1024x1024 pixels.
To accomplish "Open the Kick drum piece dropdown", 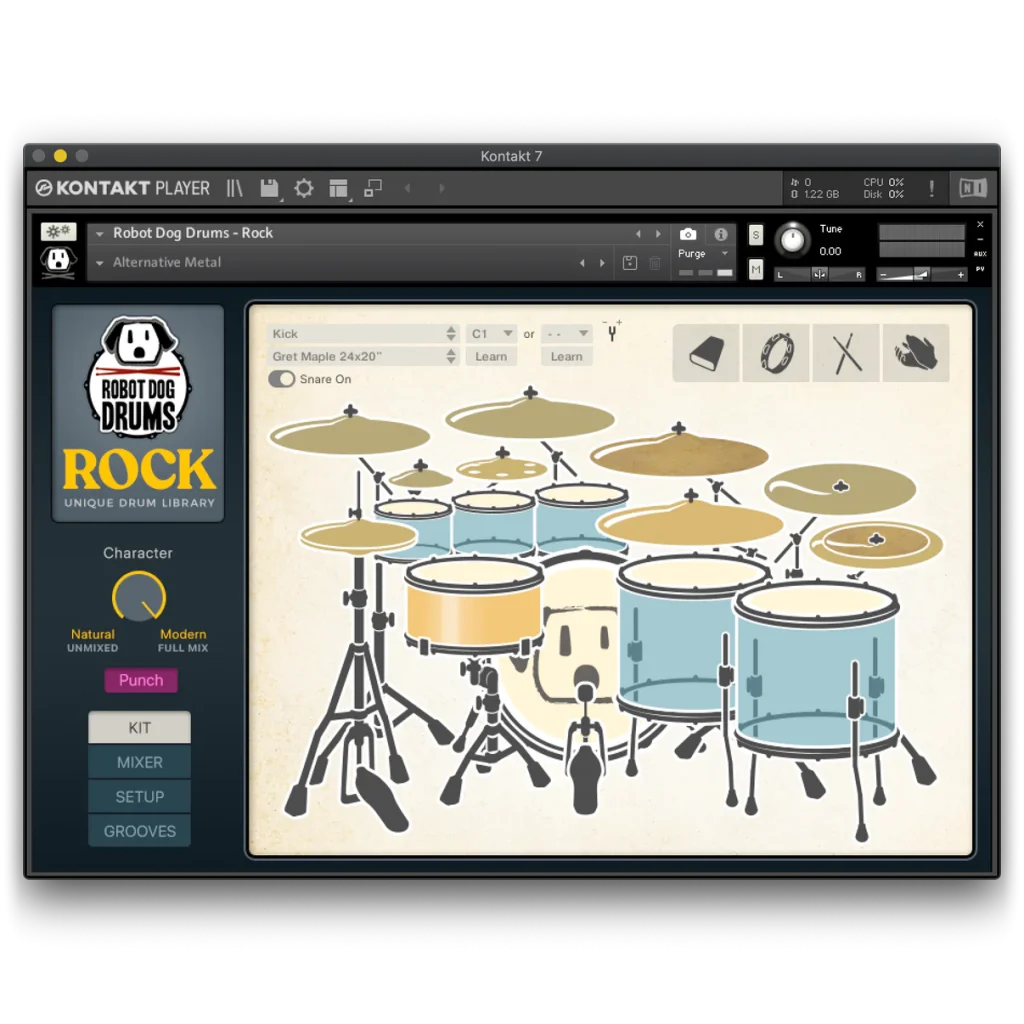I will pyautogui.click(x=362, y=334).
